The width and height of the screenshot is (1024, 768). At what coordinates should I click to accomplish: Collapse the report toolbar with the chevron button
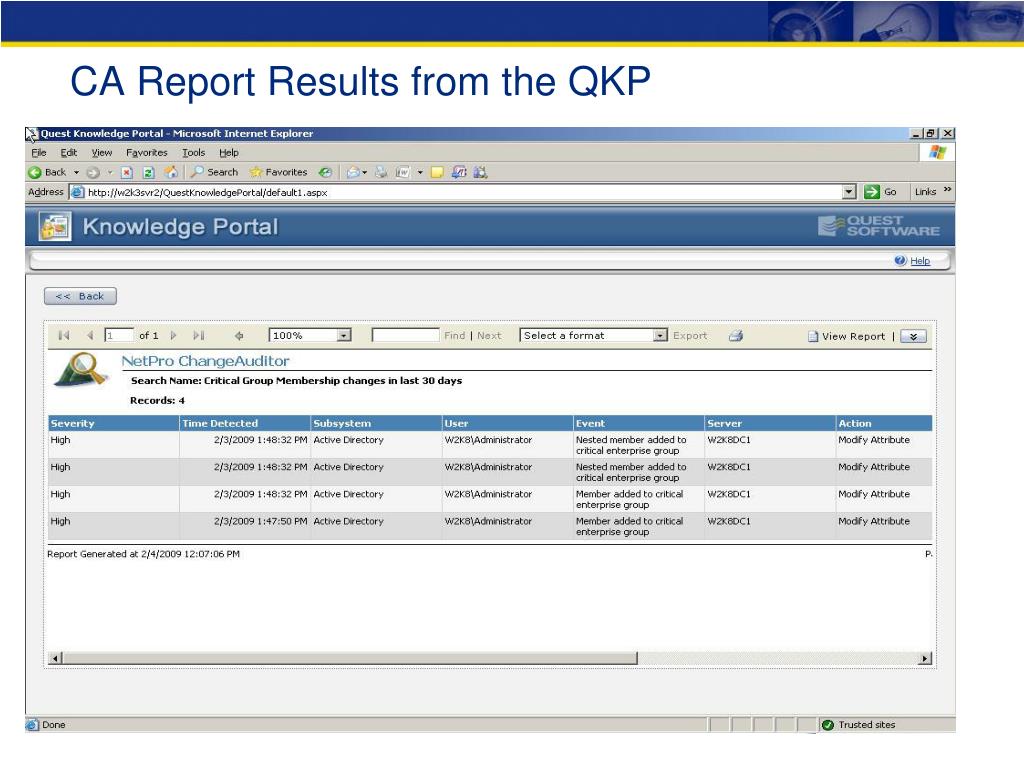click(x=914, y=336)
